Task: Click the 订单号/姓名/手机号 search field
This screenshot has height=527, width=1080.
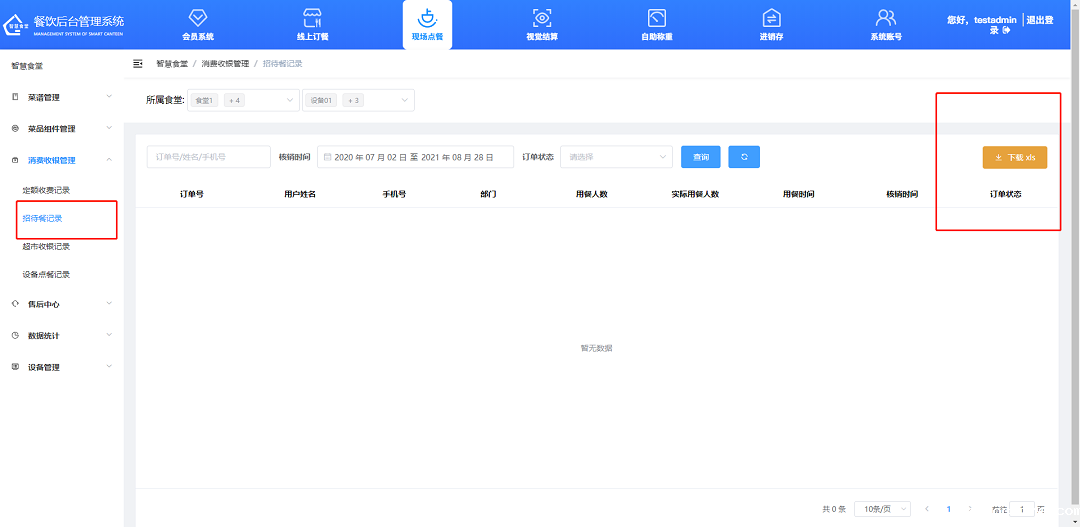Action: [x=208, y=157]
